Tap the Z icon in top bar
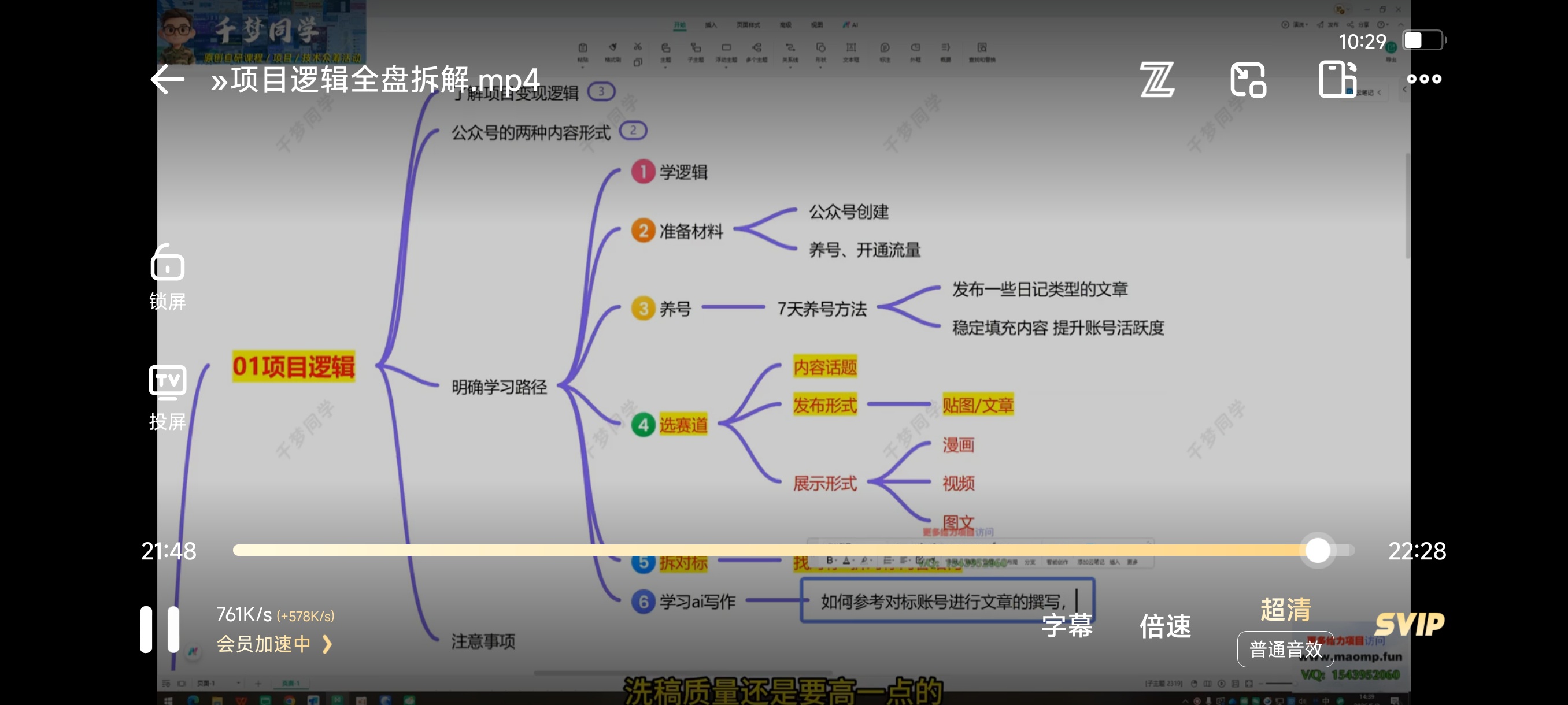The image size is (1568, 705). tap(1156, 79)
